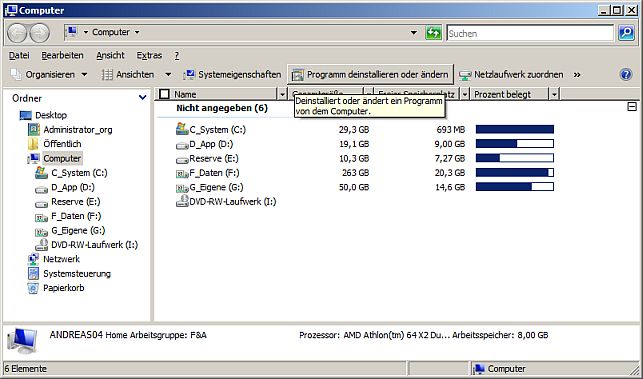Click Systemeigenschaften toolbar button
This screenshot has height=379, width=643.
[x=233, y=74]
